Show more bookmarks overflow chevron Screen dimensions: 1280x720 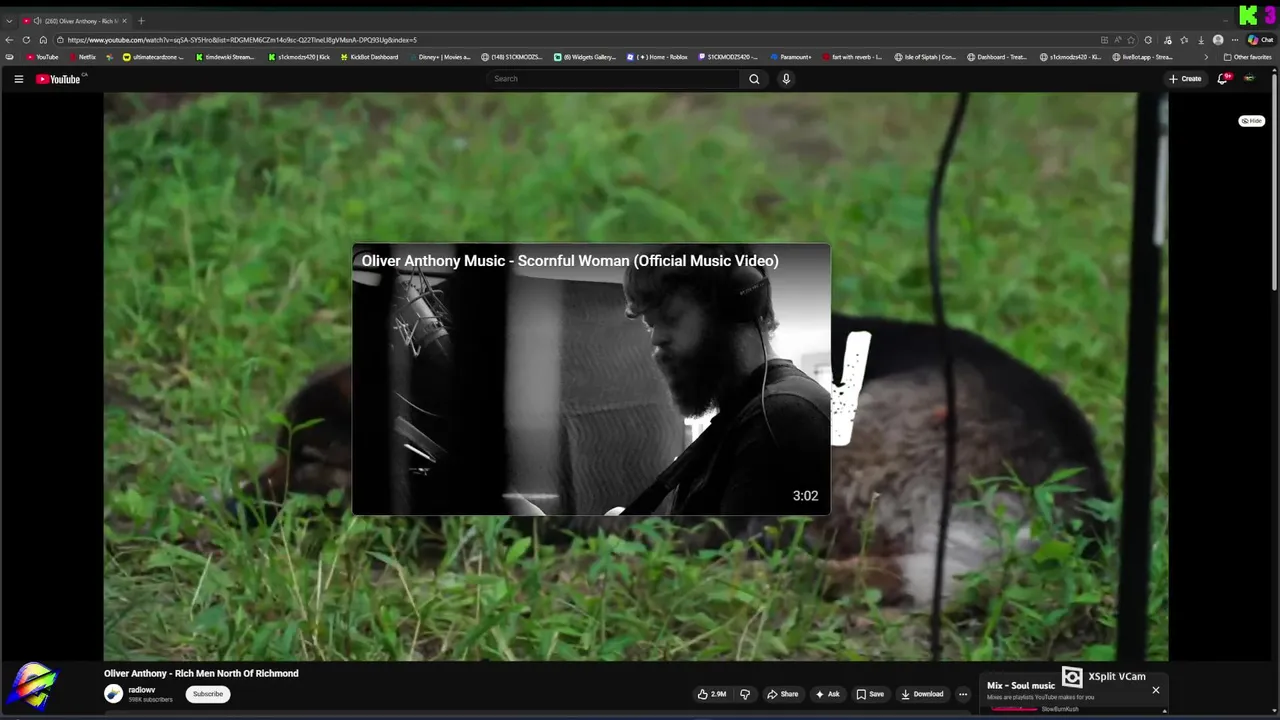coord(1206,57)
